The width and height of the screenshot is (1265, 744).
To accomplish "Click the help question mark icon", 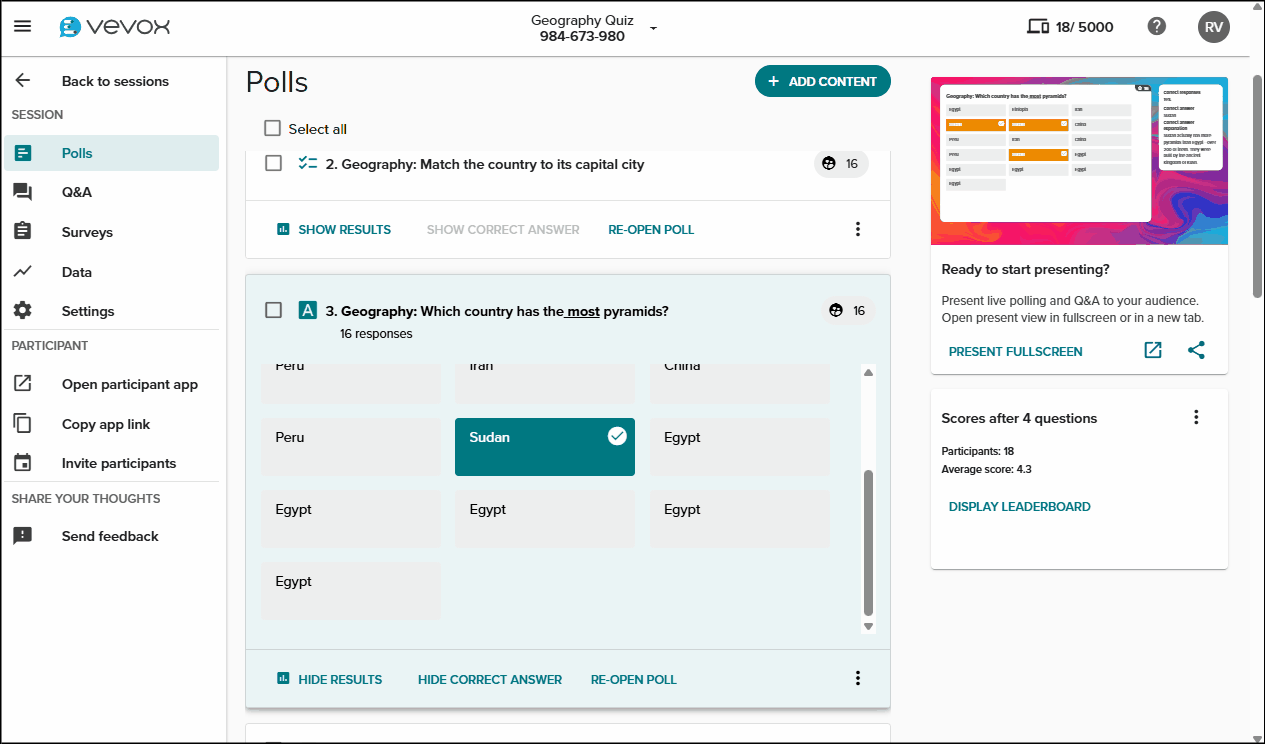I will click(1157, 27).
